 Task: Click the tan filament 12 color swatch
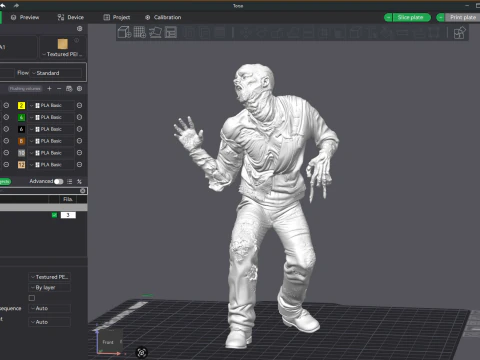point(21,164)
